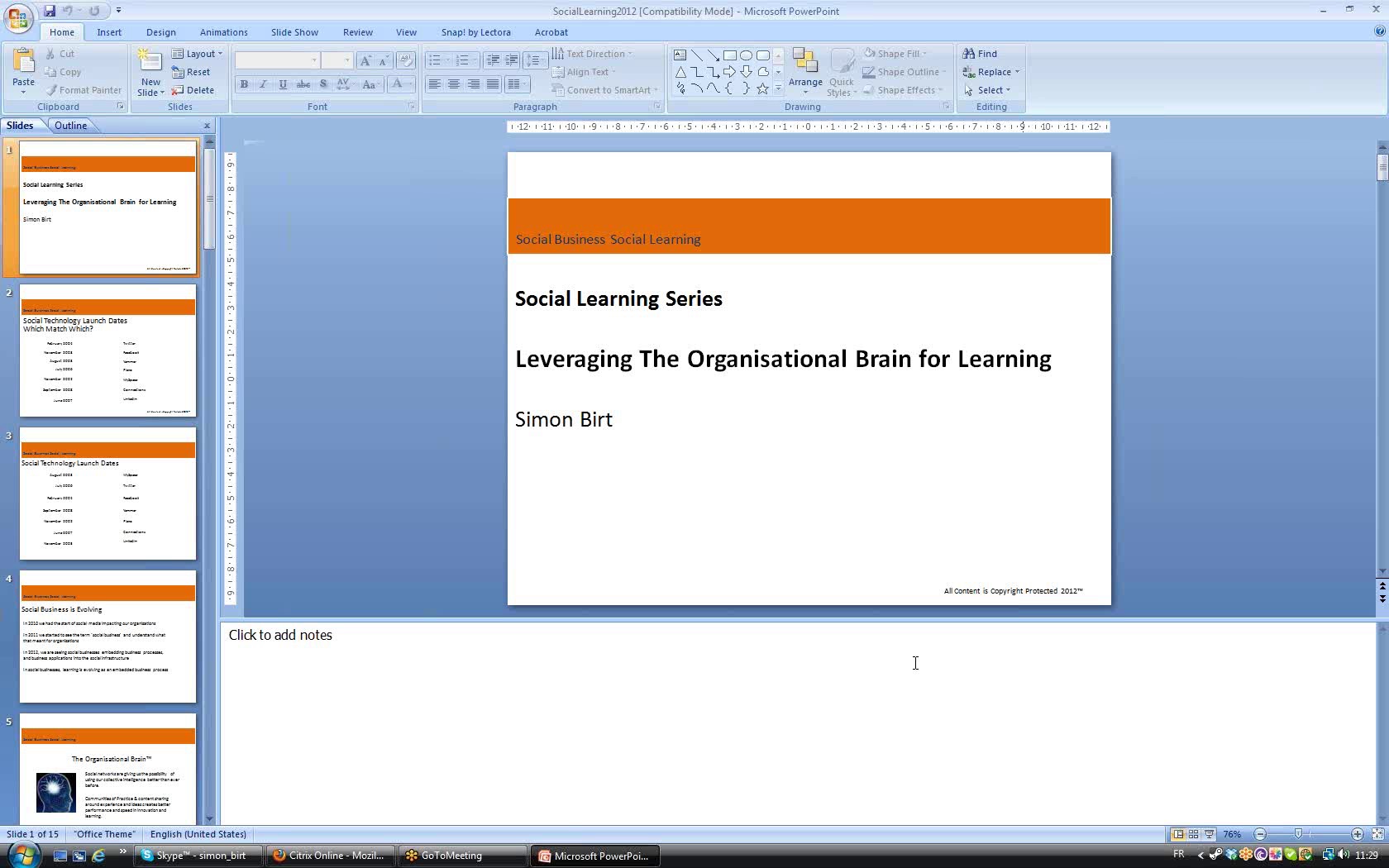1389x868 pixels.
Task: Start Slide Show view from status bar
Action: pos(1210,834)
